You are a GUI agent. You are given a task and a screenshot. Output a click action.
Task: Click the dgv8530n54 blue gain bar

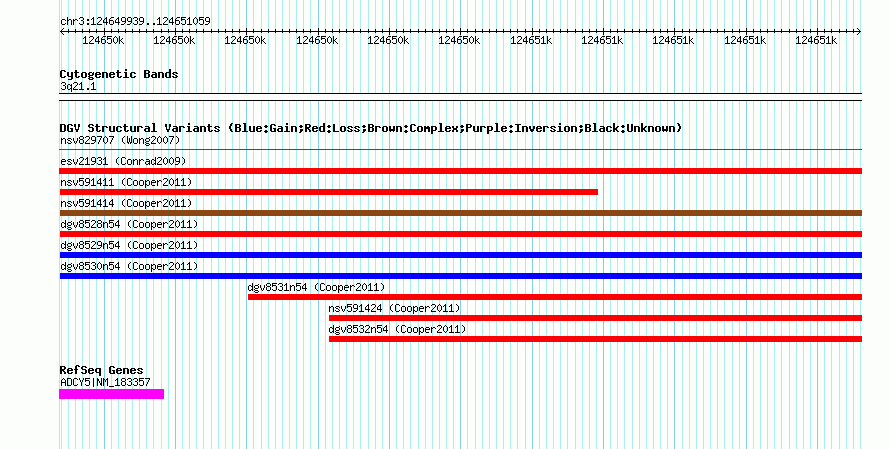[x=460, y=276]
